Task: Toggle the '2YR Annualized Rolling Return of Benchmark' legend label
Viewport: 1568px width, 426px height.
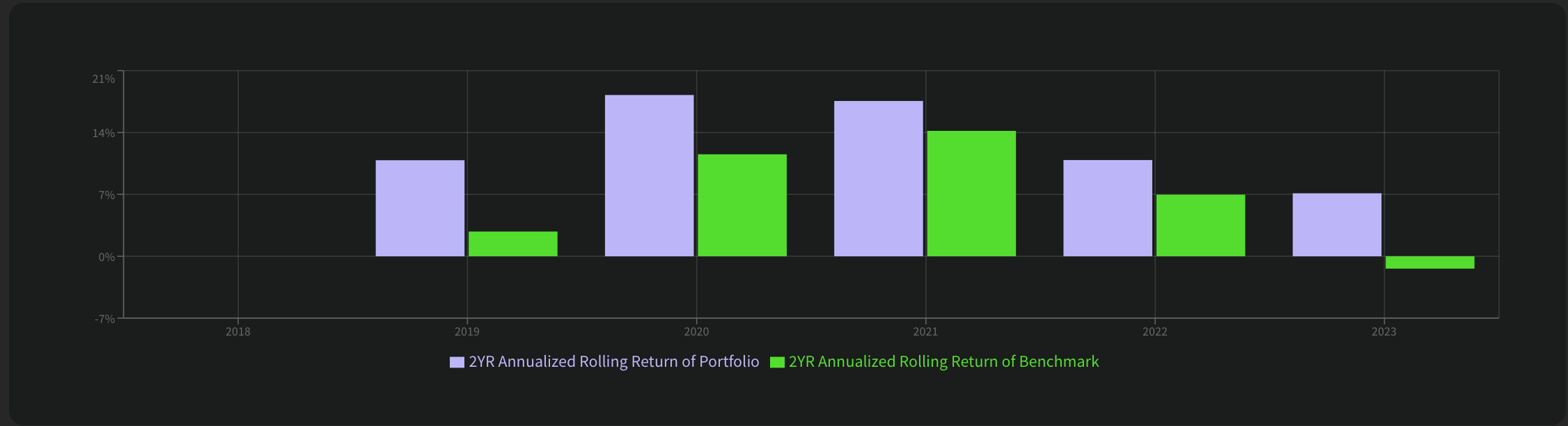Action: tap(943, 361)
